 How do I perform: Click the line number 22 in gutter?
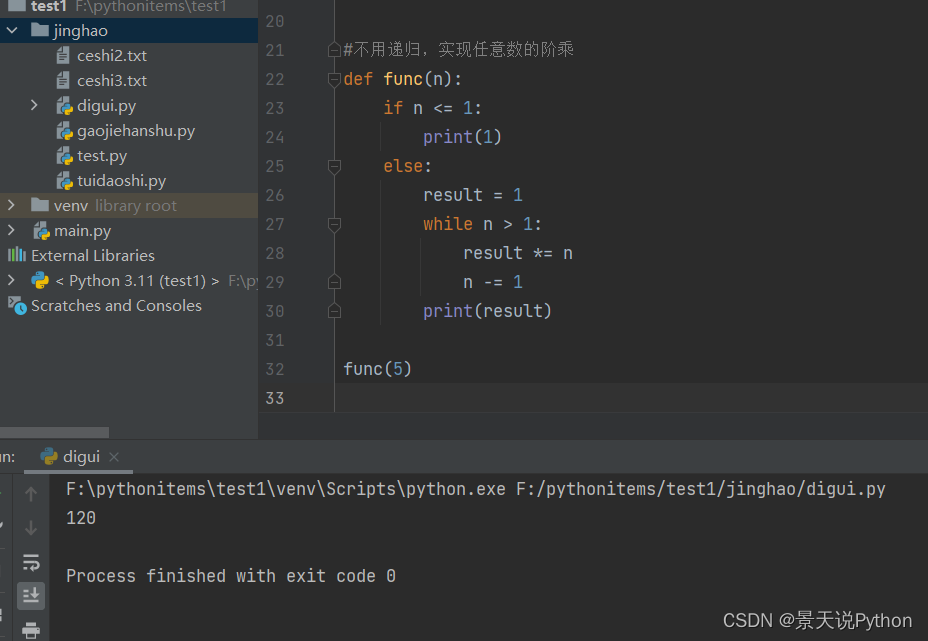click(275, 79)
